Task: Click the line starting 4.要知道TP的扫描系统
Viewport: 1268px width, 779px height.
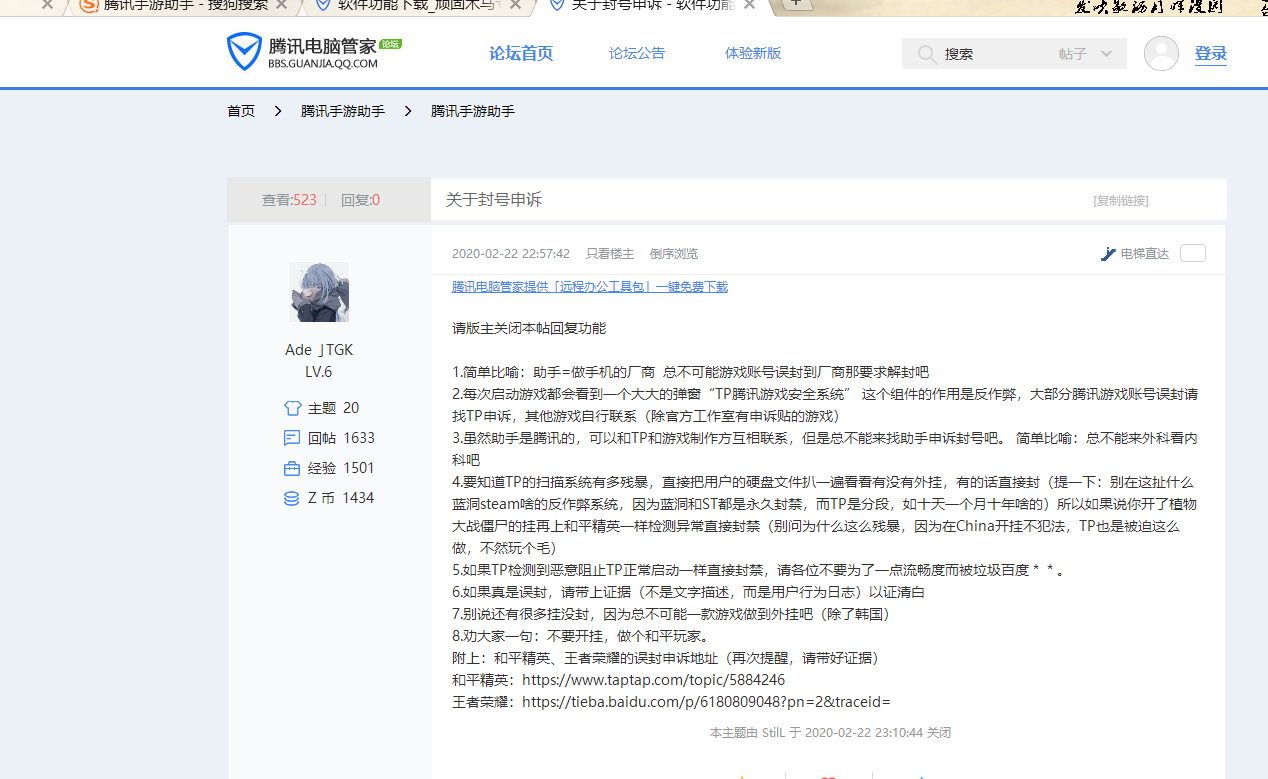Action: (825, 515)
